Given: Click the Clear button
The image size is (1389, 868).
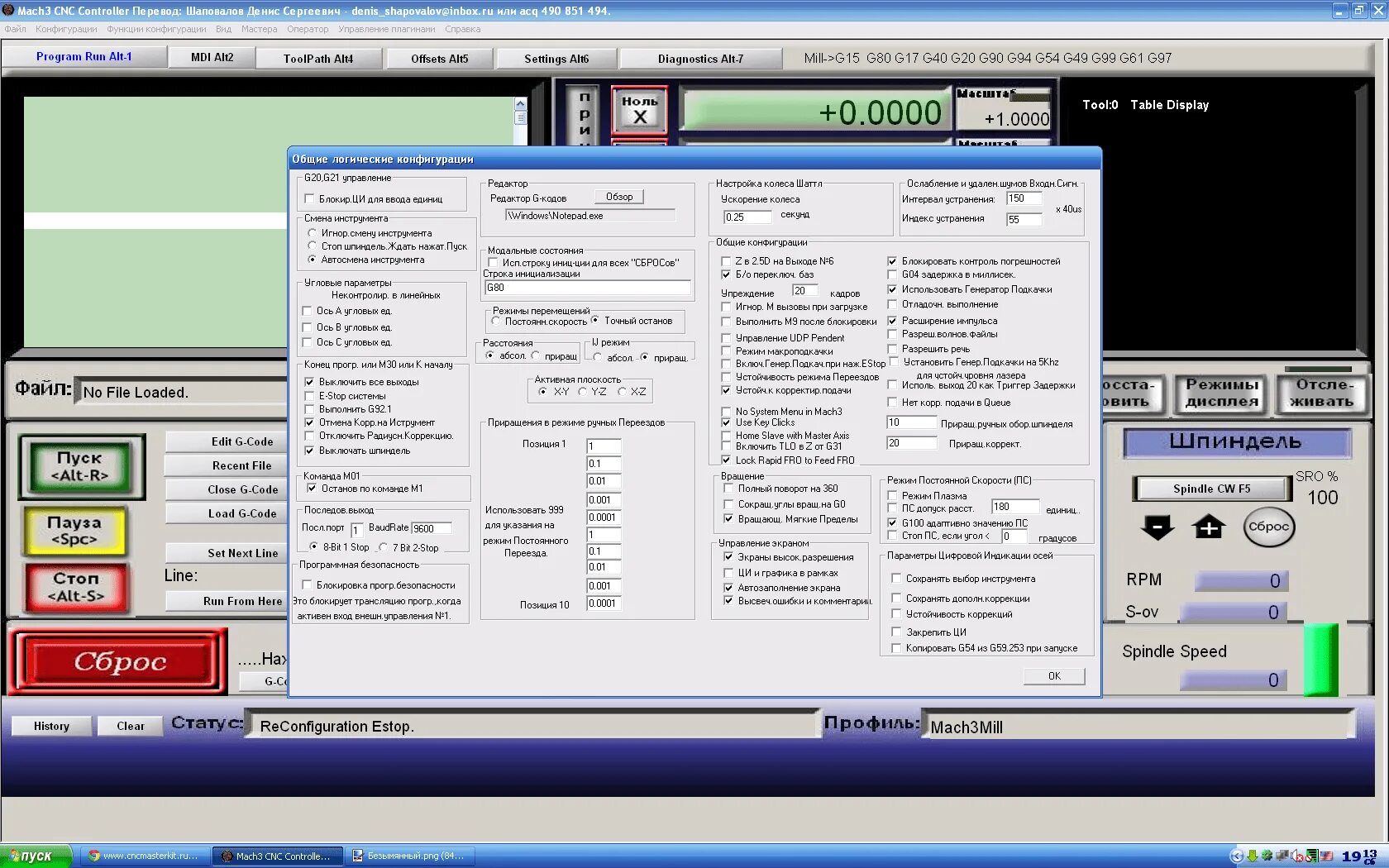Looking at the screenshot, I should (130, 726).
